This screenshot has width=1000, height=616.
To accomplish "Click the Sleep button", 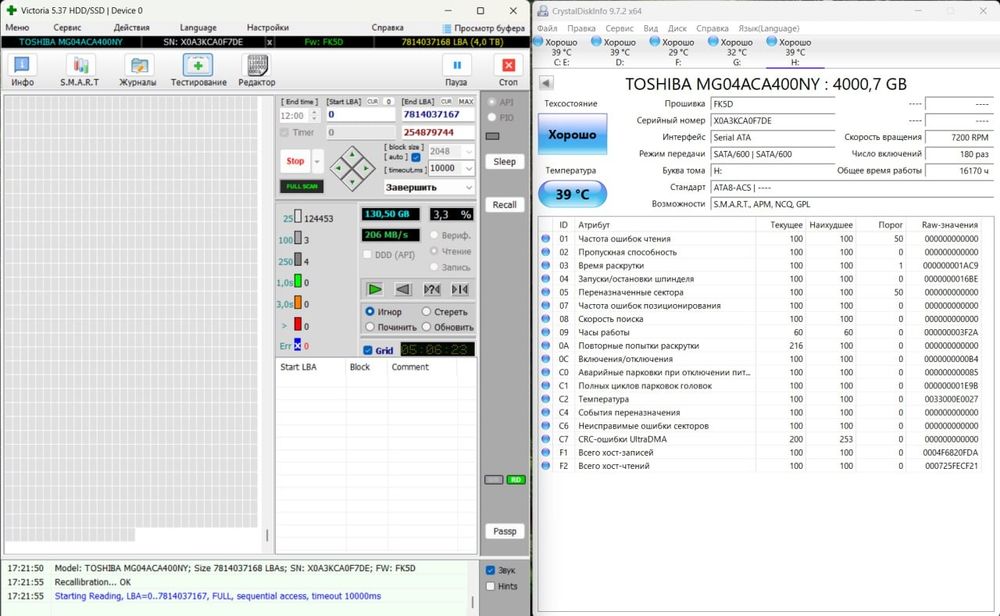I will click(504, 161).
